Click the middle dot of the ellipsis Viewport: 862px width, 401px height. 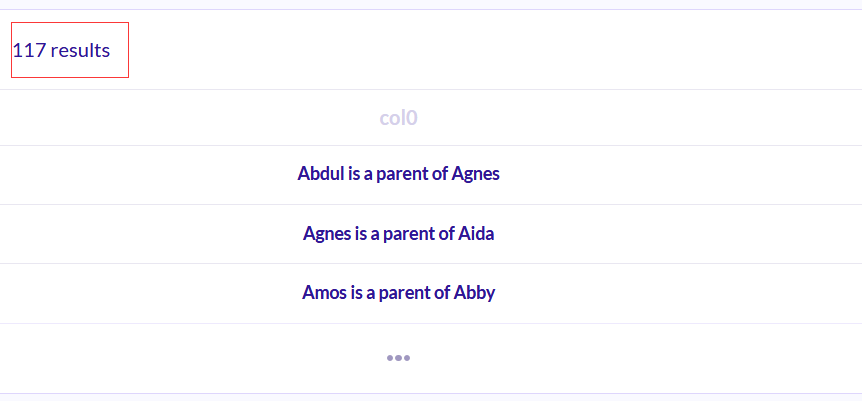(x=398, y=358)
